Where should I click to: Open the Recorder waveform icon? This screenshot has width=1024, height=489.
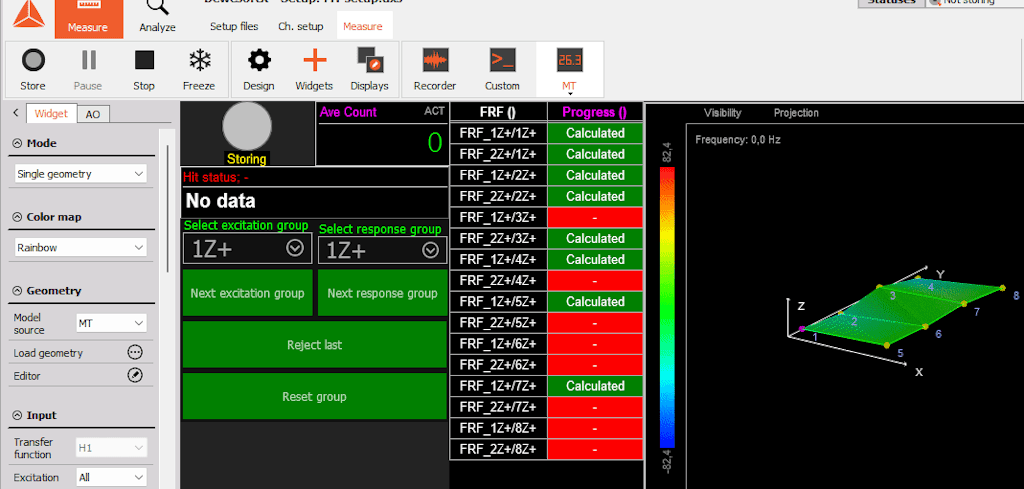coord(435,60)
